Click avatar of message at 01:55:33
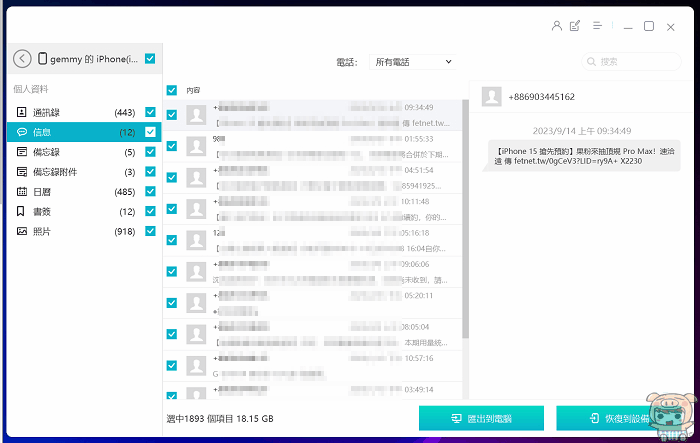Viewport: 700px width, 443px height. (196, 146)
